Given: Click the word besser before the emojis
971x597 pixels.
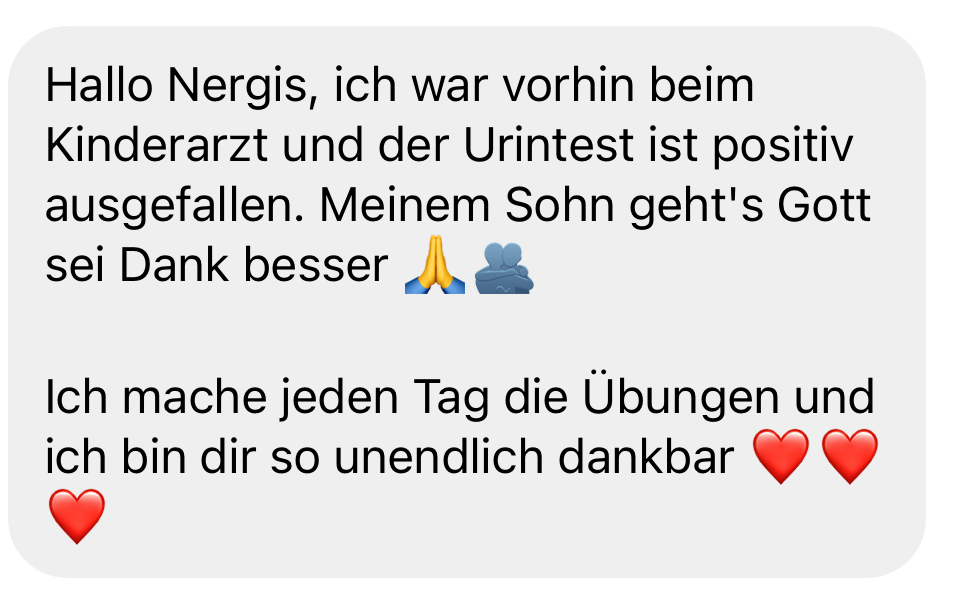Looking at the screenshot, I should point(316,265).
